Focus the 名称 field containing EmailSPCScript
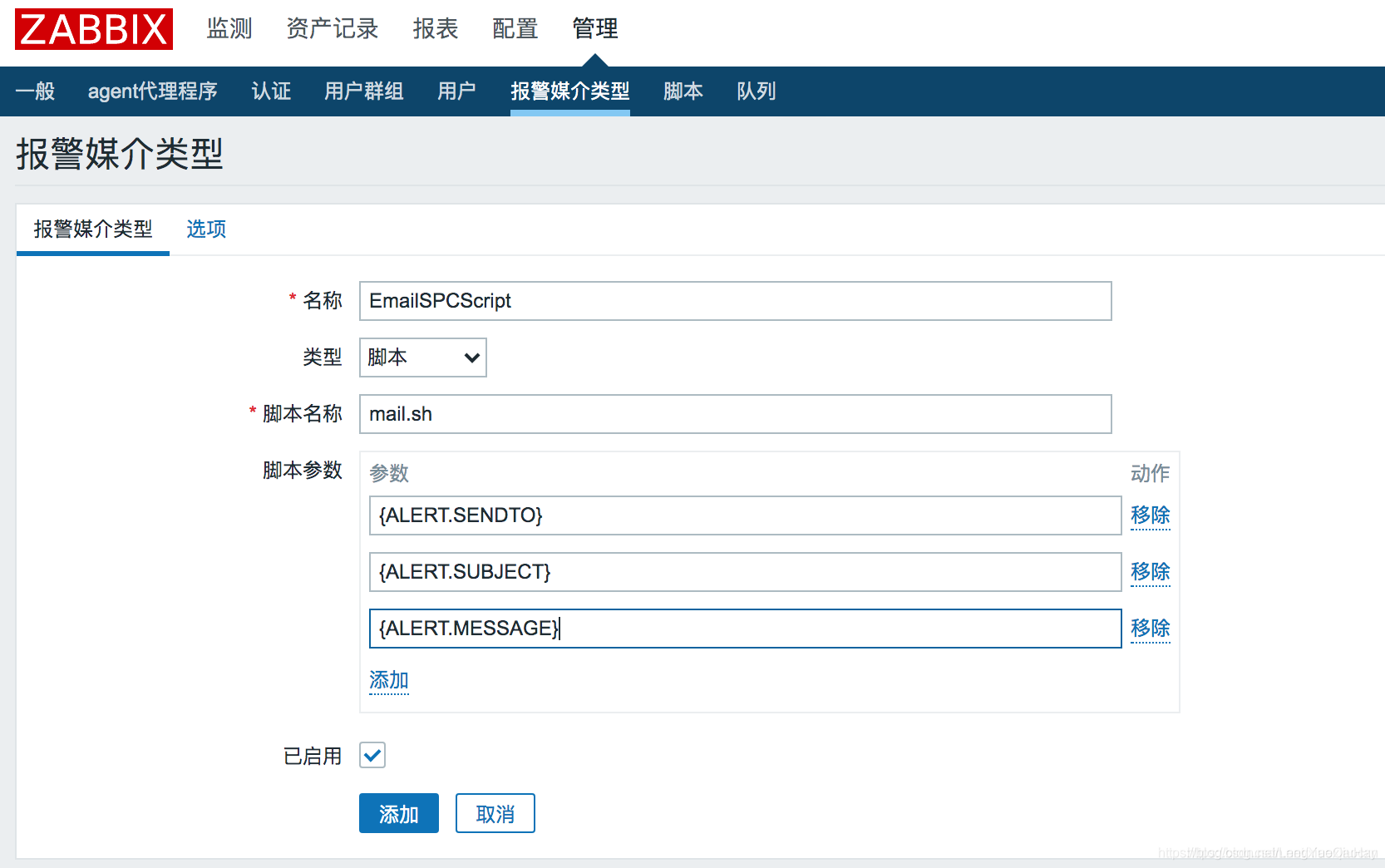 (x=735, y=301)
